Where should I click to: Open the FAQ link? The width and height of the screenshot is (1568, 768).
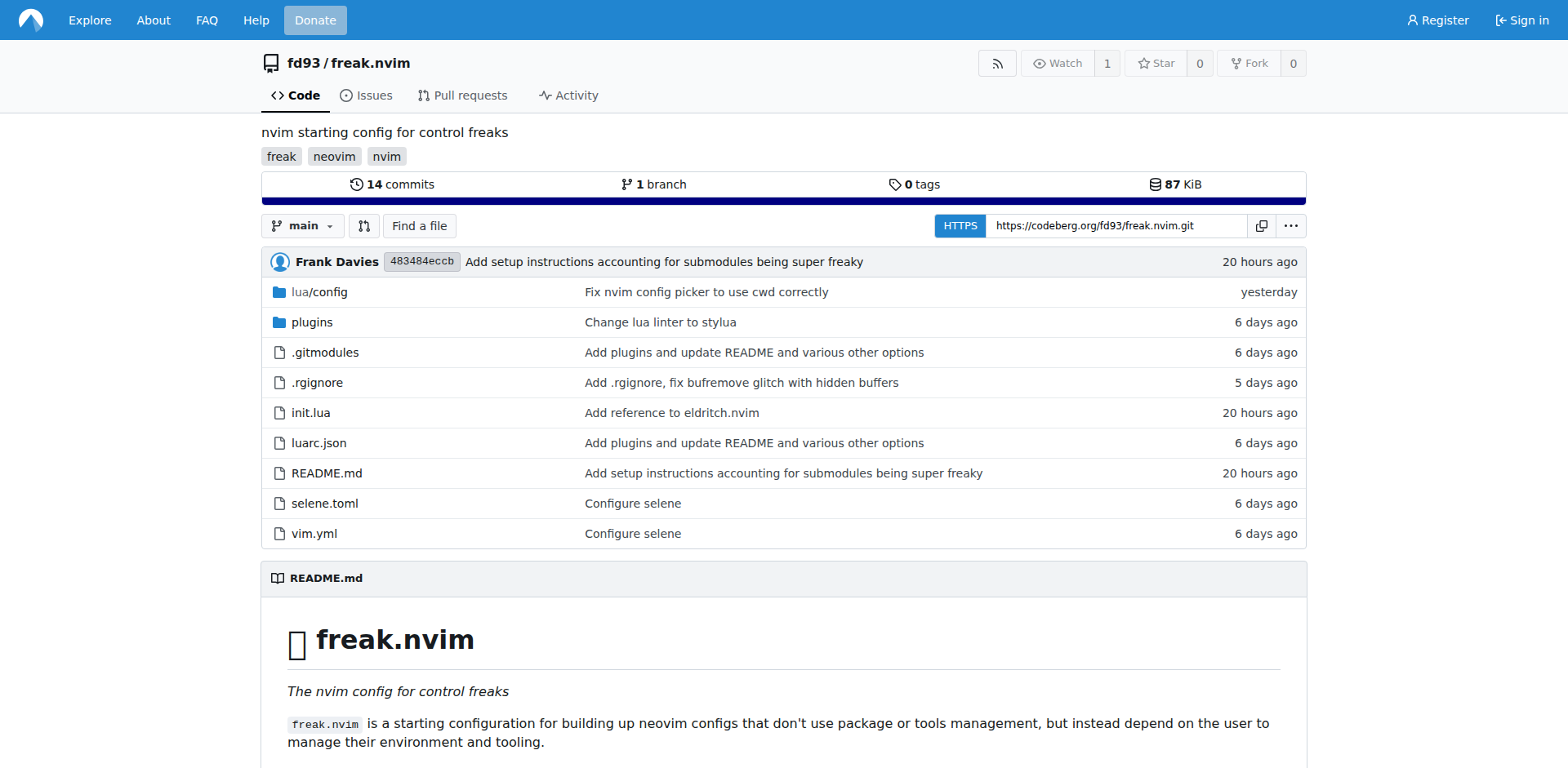click(x=207, y=20)
